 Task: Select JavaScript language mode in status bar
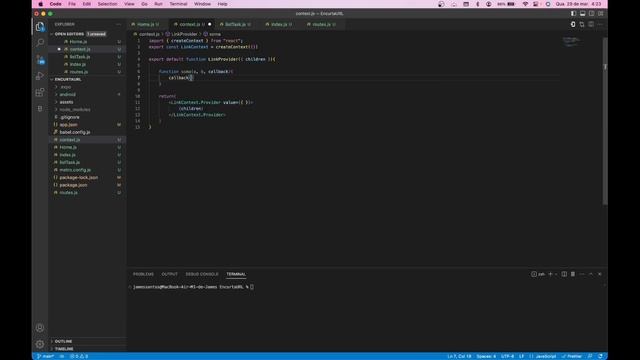point(546,356)
